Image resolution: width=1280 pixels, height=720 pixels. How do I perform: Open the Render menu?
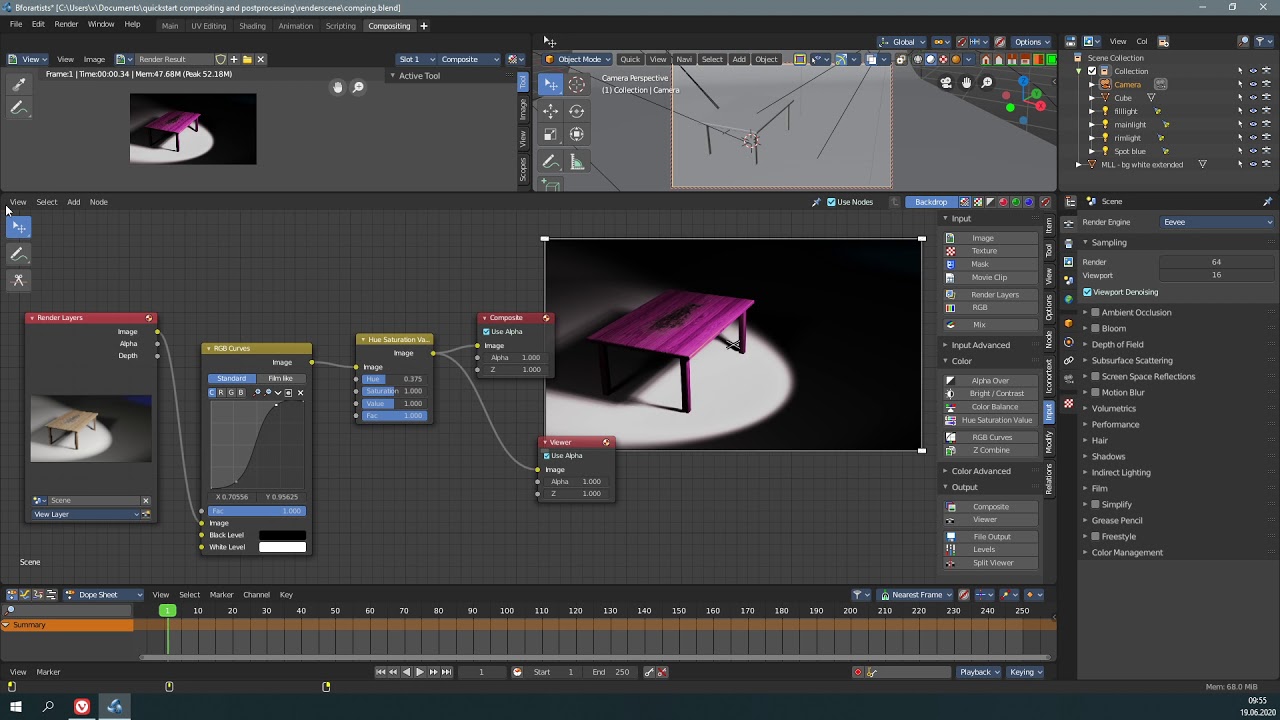coord(66,24)
